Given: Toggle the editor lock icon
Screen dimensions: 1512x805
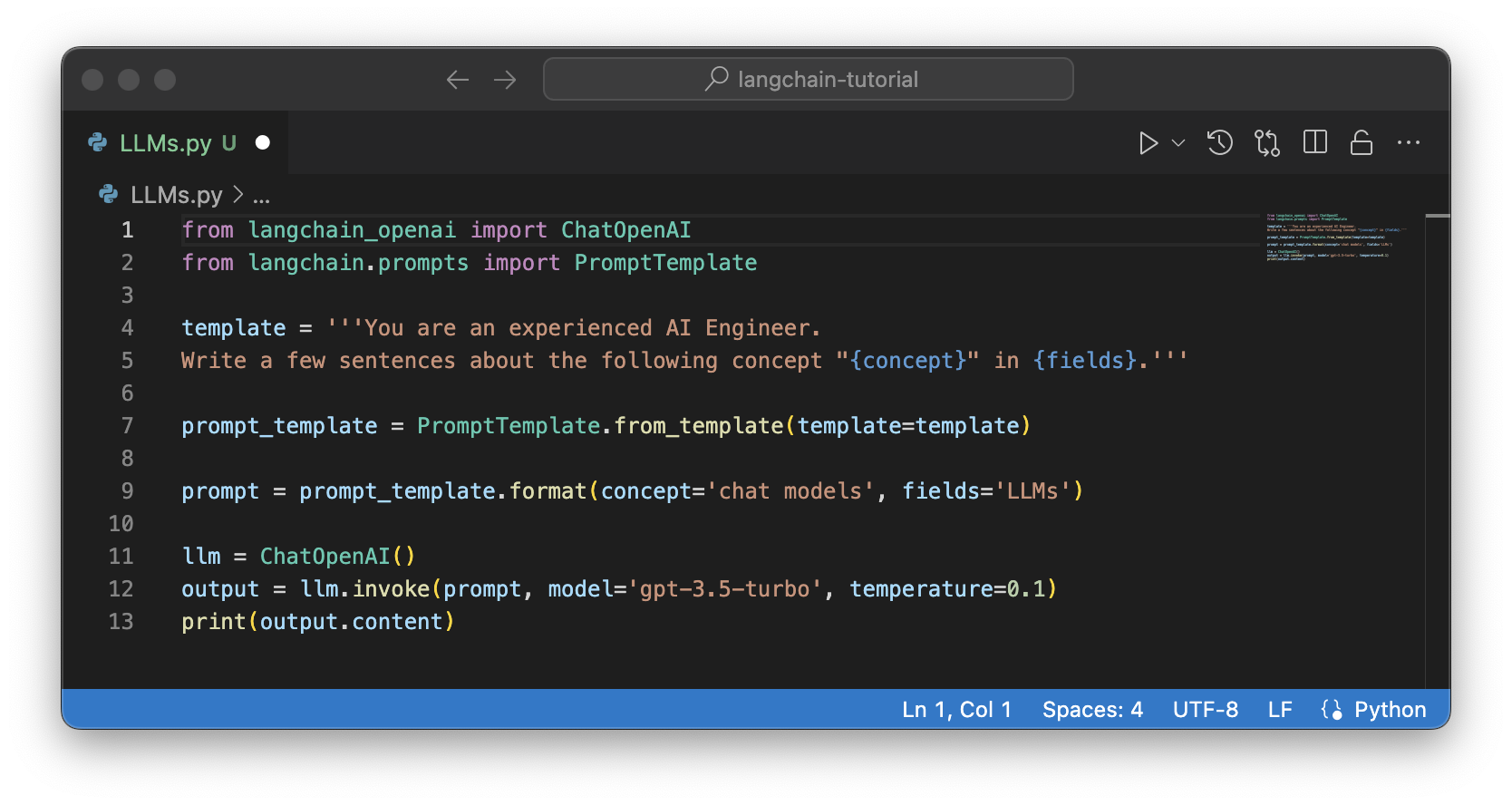Looking at the screenshot, I should (1362, 142).
